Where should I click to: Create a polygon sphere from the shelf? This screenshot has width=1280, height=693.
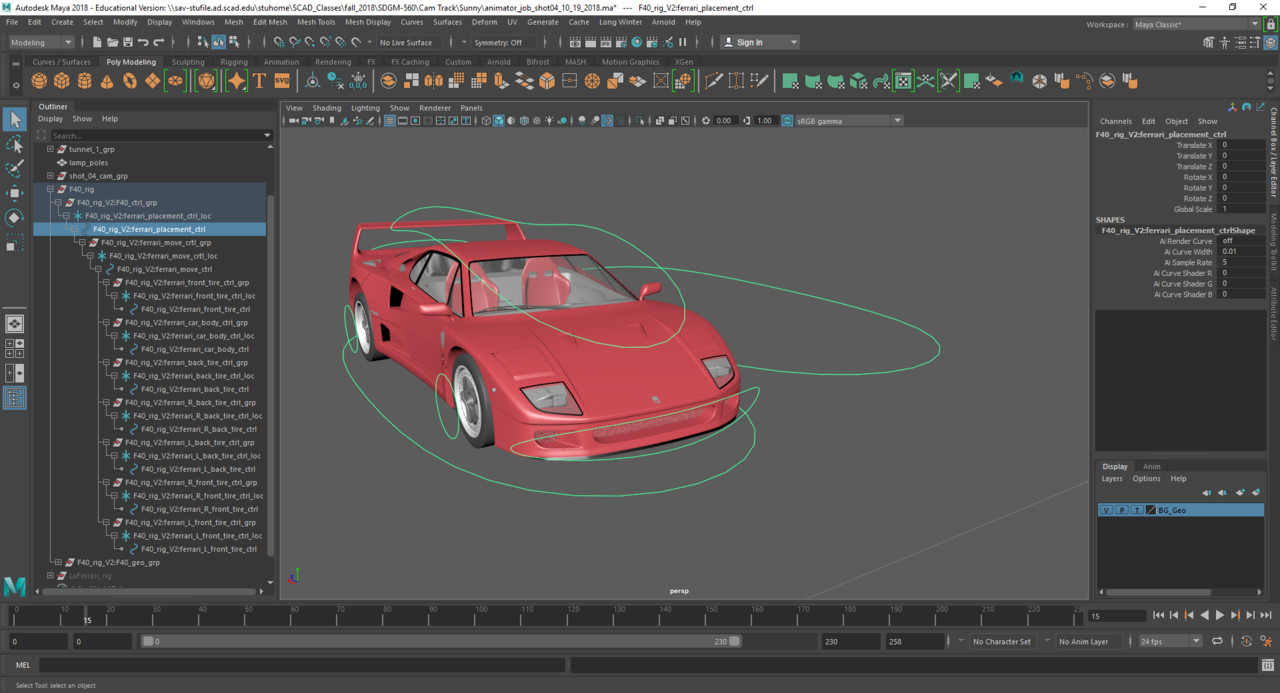[39, 81]
